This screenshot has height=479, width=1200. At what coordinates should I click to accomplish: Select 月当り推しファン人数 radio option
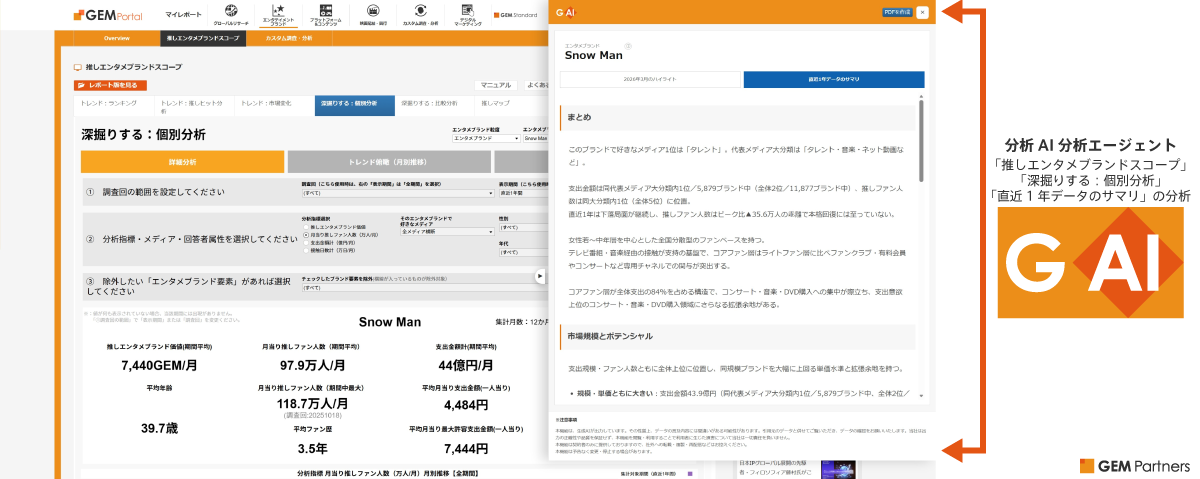pyautogui.click(x=305, y=234)
